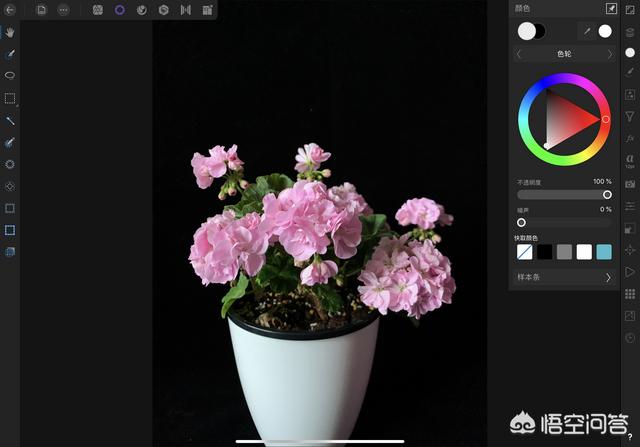
Task: Tap the 色轮 color wheel label
Action: (x=564, y=54)
